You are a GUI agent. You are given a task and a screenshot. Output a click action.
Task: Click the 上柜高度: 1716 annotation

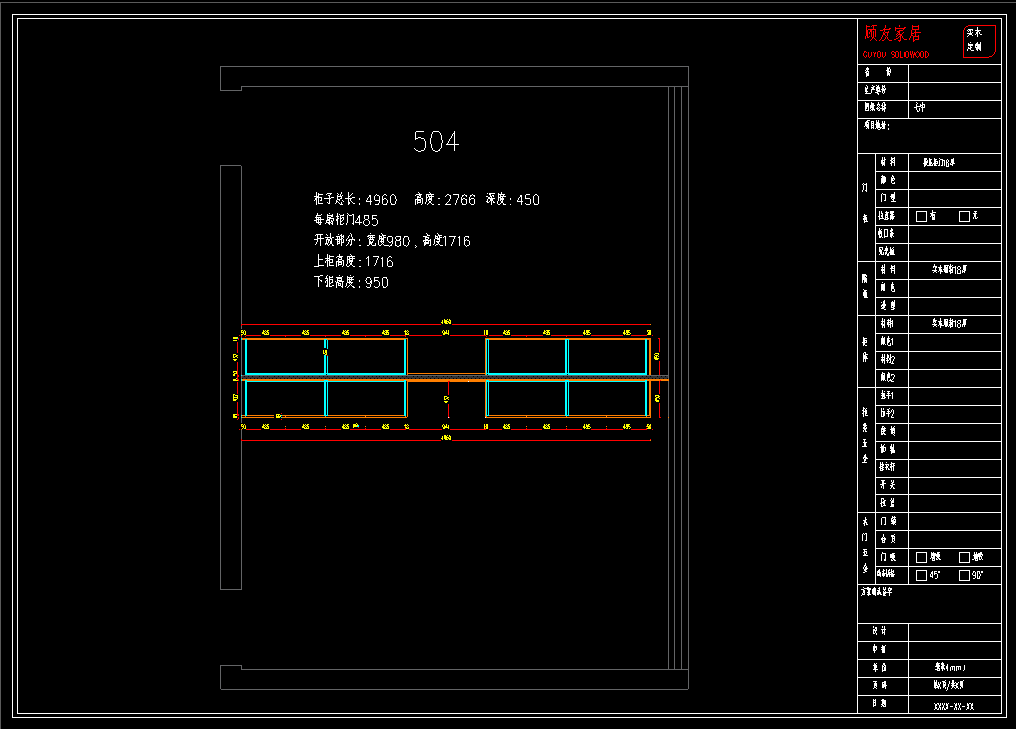click(x=353, y=262)
